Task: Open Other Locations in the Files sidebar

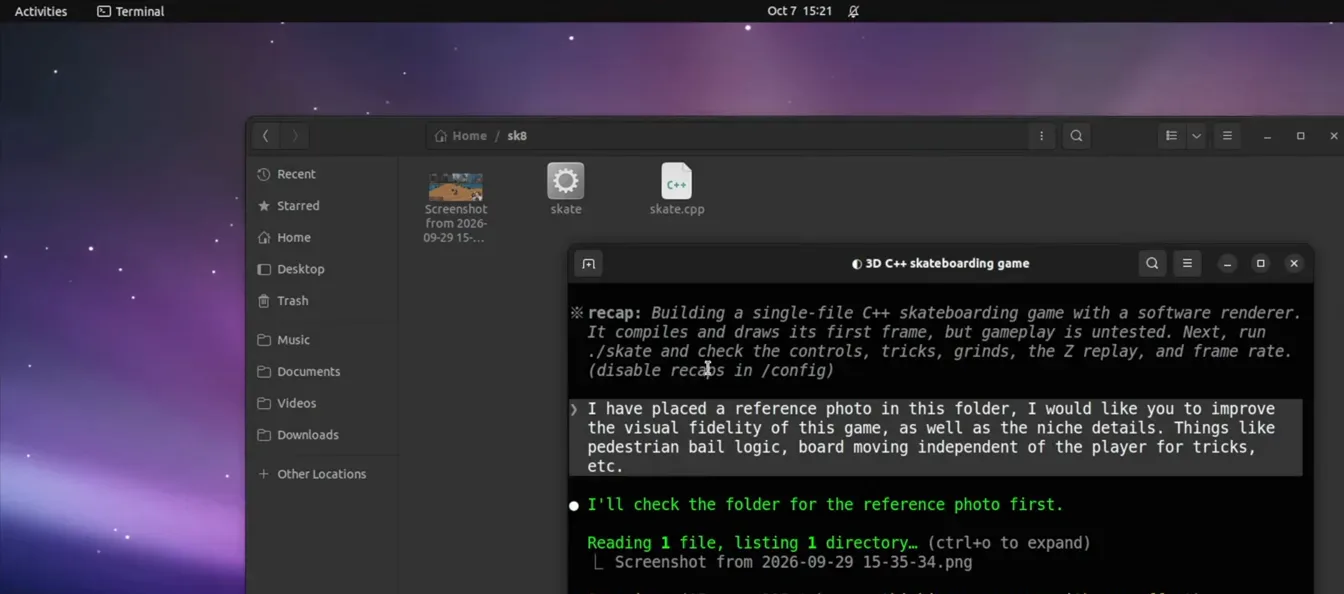Action: (x=322, y=474)
